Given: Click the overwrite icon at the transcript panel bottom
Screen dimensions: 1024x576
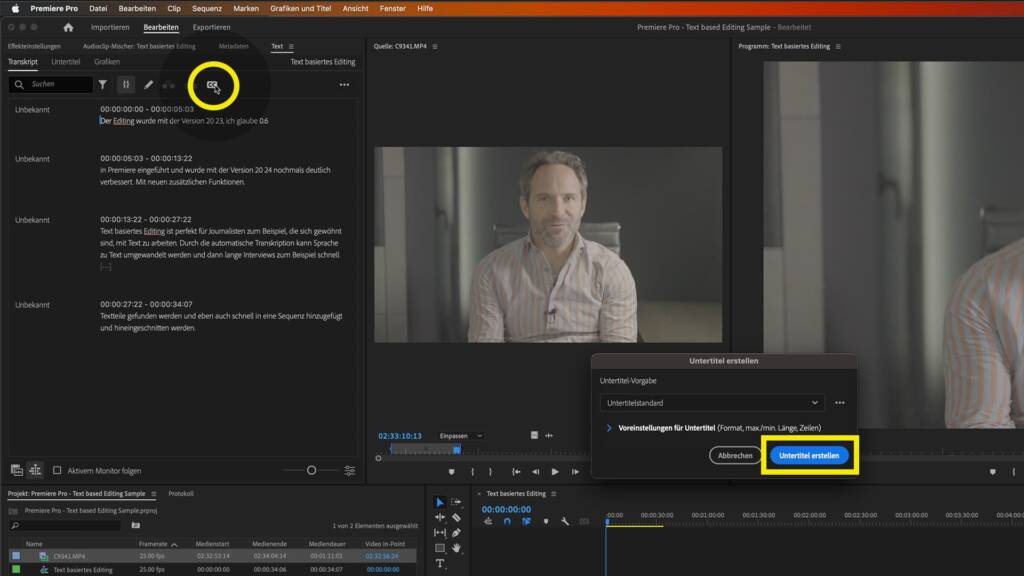Looking at the screenshot, I should 35,470.
